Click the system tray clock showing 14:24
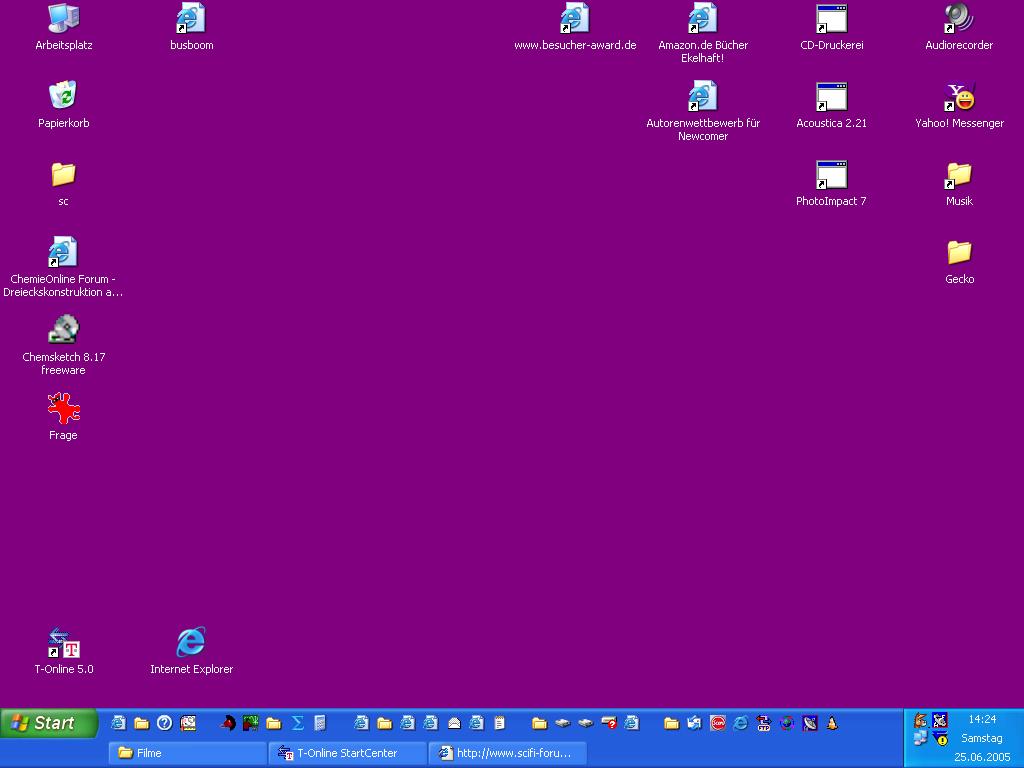 [981, 719]
